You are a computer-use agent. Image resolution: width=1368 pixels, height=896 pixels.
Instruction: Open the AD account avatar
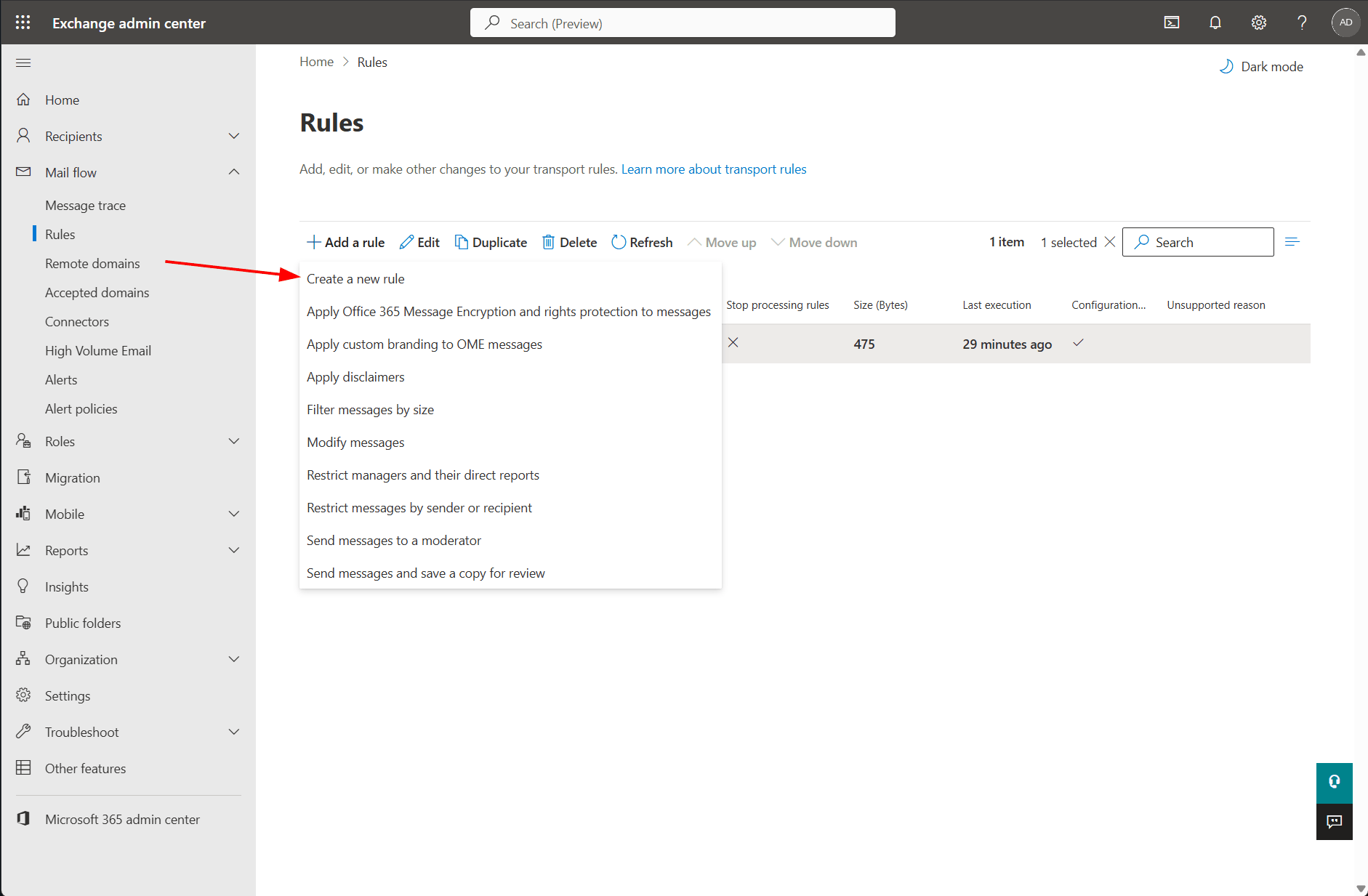click(x=1345, y=23)
